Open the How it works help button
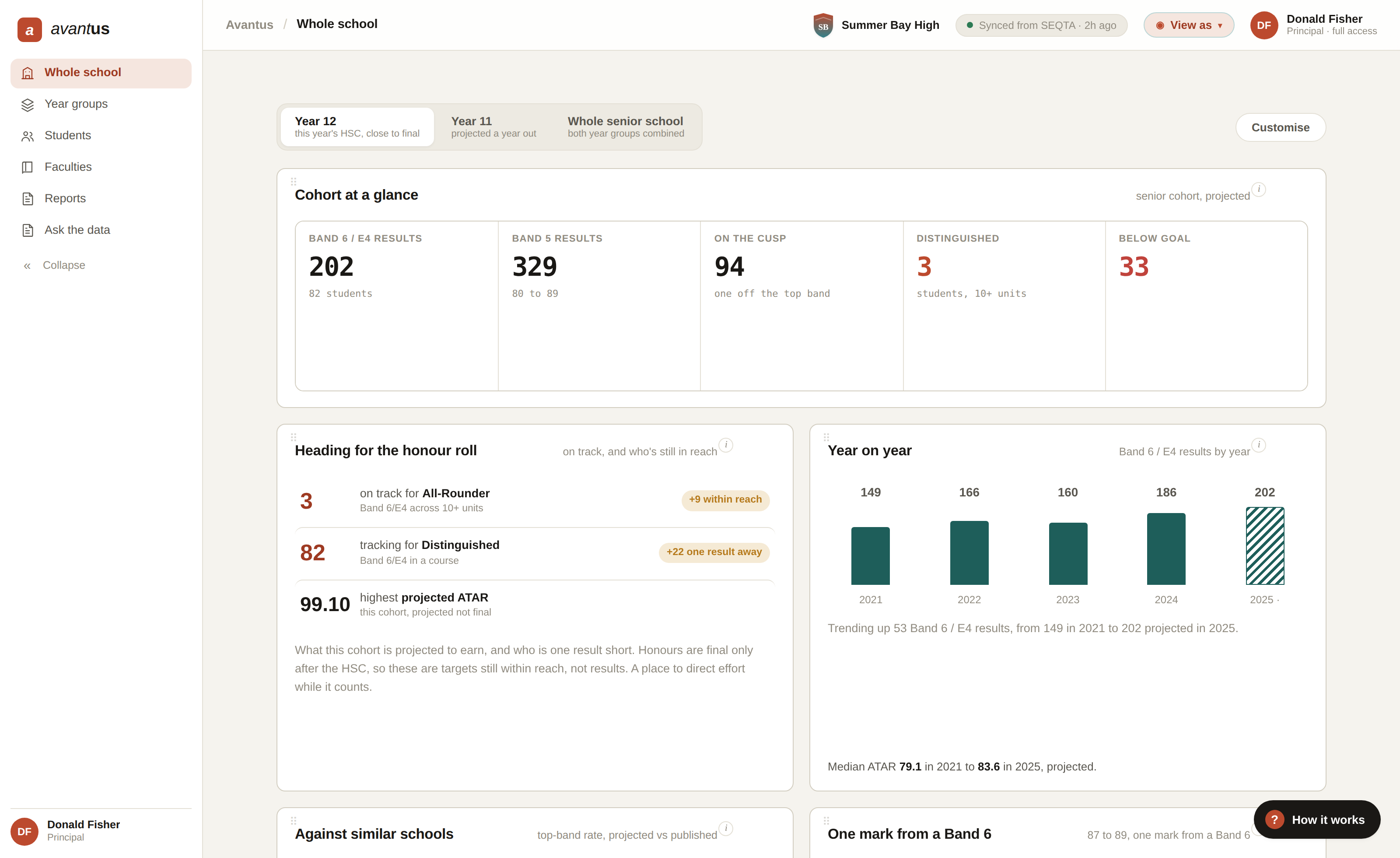This screenshot has height=858, width=1400. 1316,819
